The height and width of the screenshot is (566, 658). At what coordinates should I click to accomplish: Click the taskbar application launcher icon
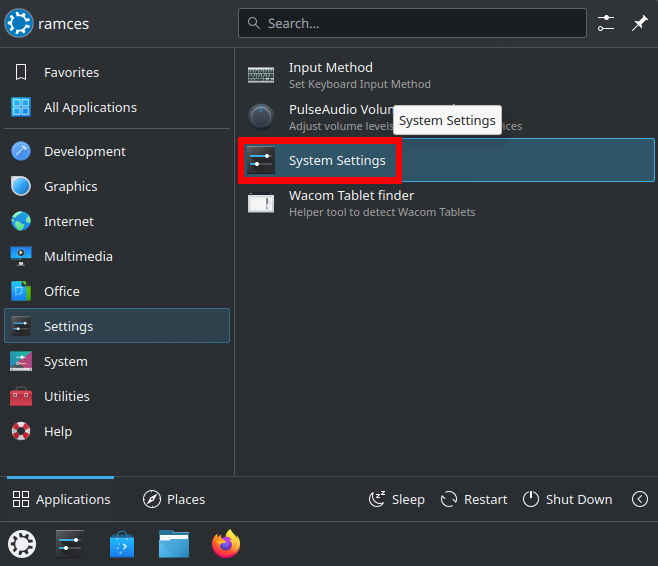(x=22, y=544)
